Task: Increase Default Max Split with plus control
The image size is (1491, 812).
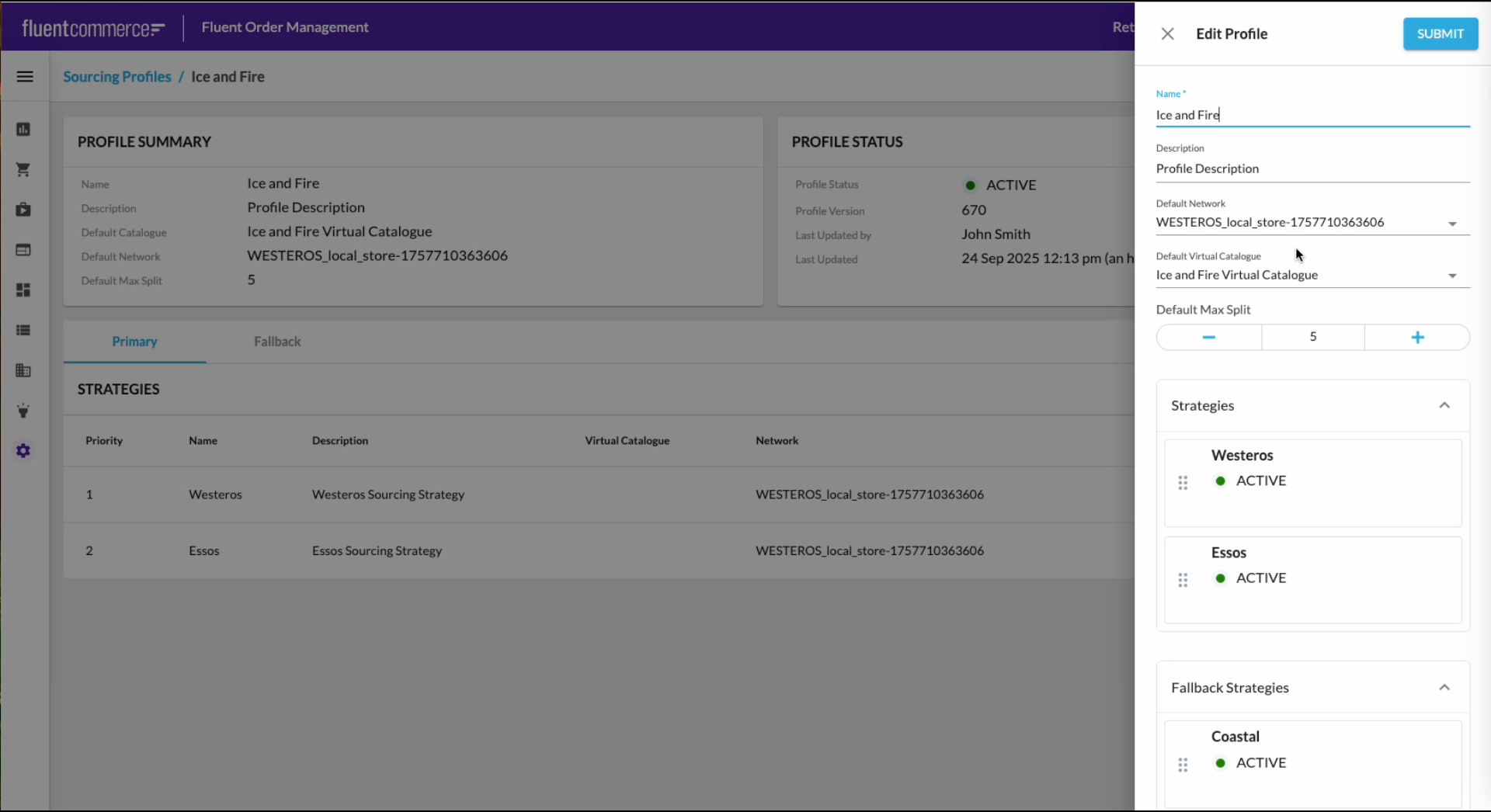Action: tap(1416, 336)
